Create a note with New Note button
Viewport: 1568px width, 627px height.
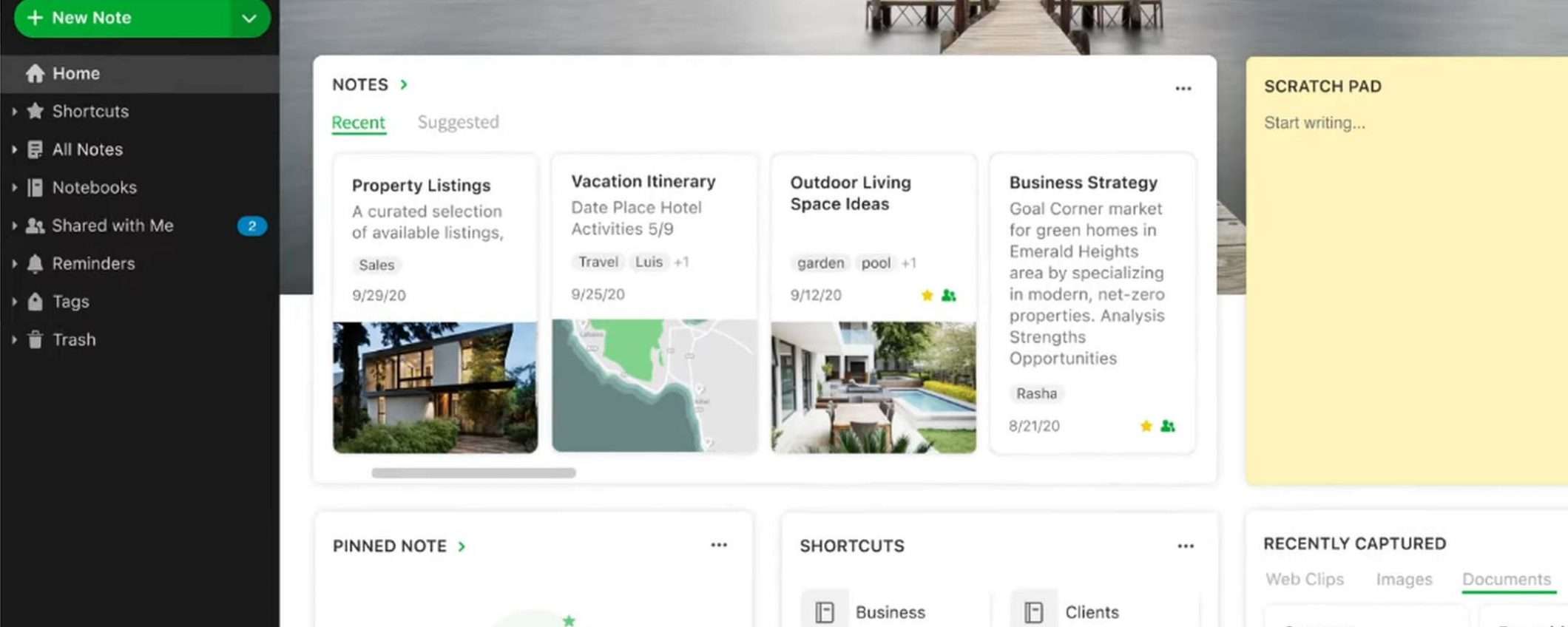click(122, 18)
